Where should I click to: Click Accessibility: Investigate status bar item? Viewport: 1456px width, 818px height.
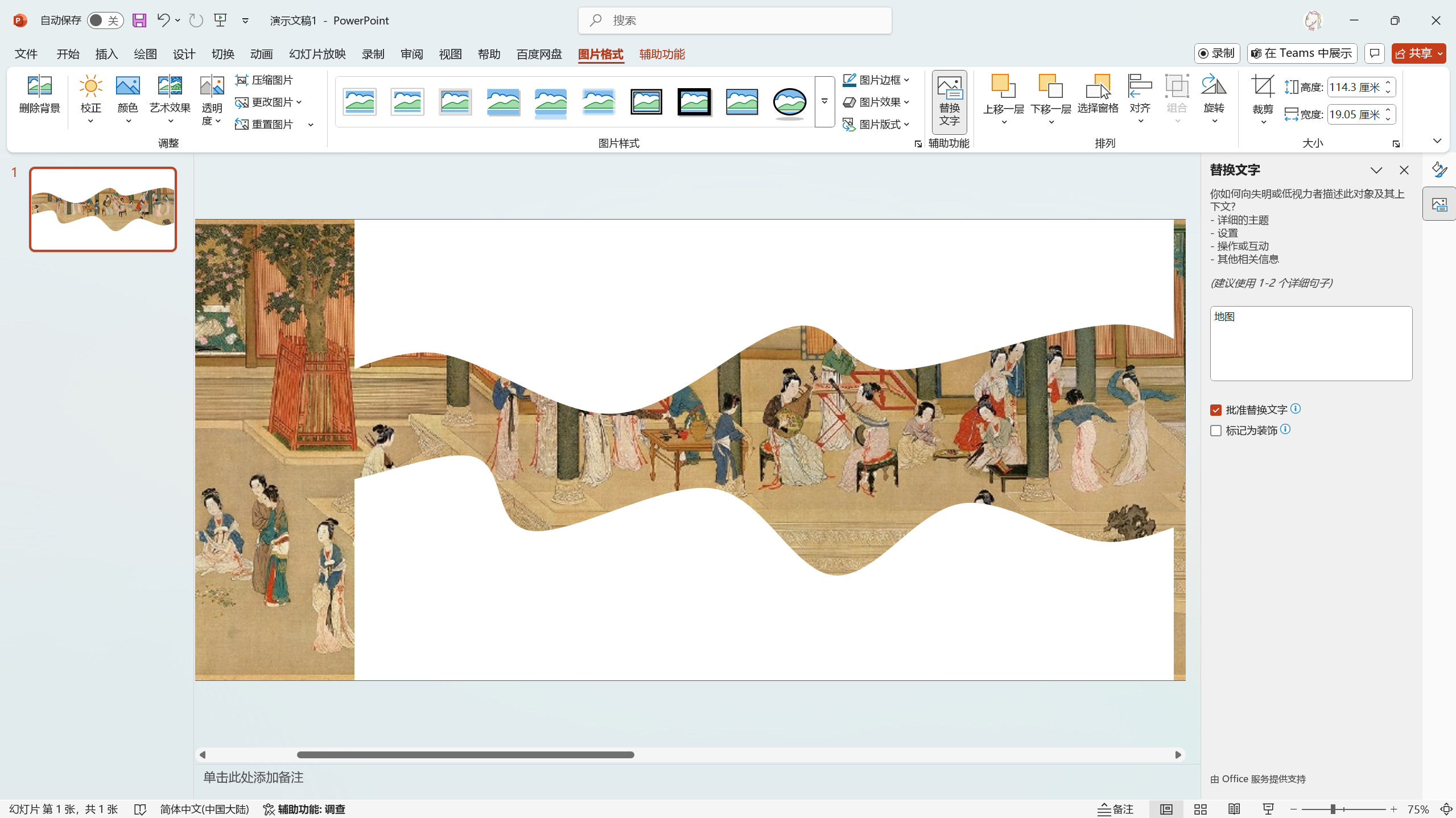point(304,809)
